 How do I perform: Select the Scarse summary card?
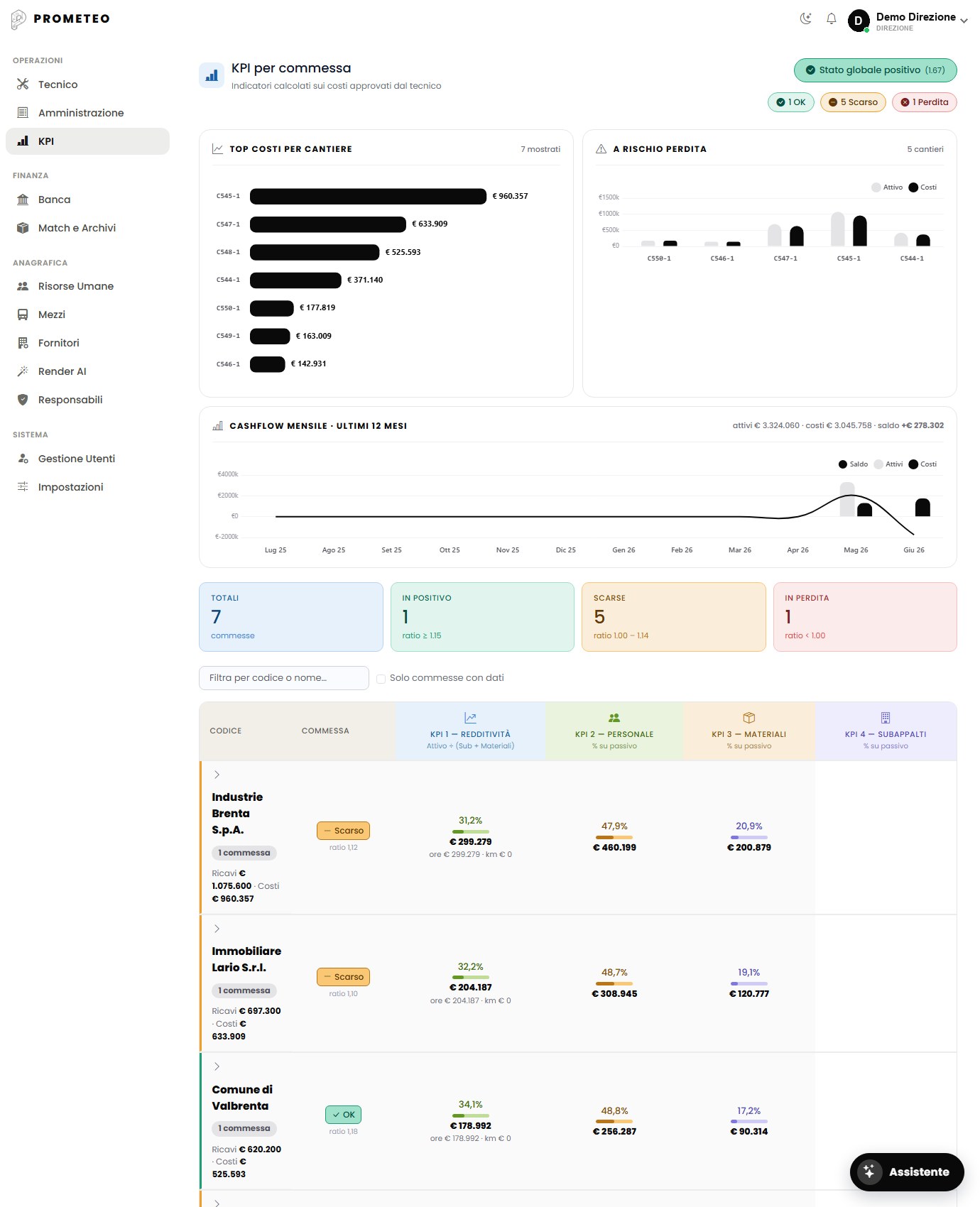(x=674, y=617)
